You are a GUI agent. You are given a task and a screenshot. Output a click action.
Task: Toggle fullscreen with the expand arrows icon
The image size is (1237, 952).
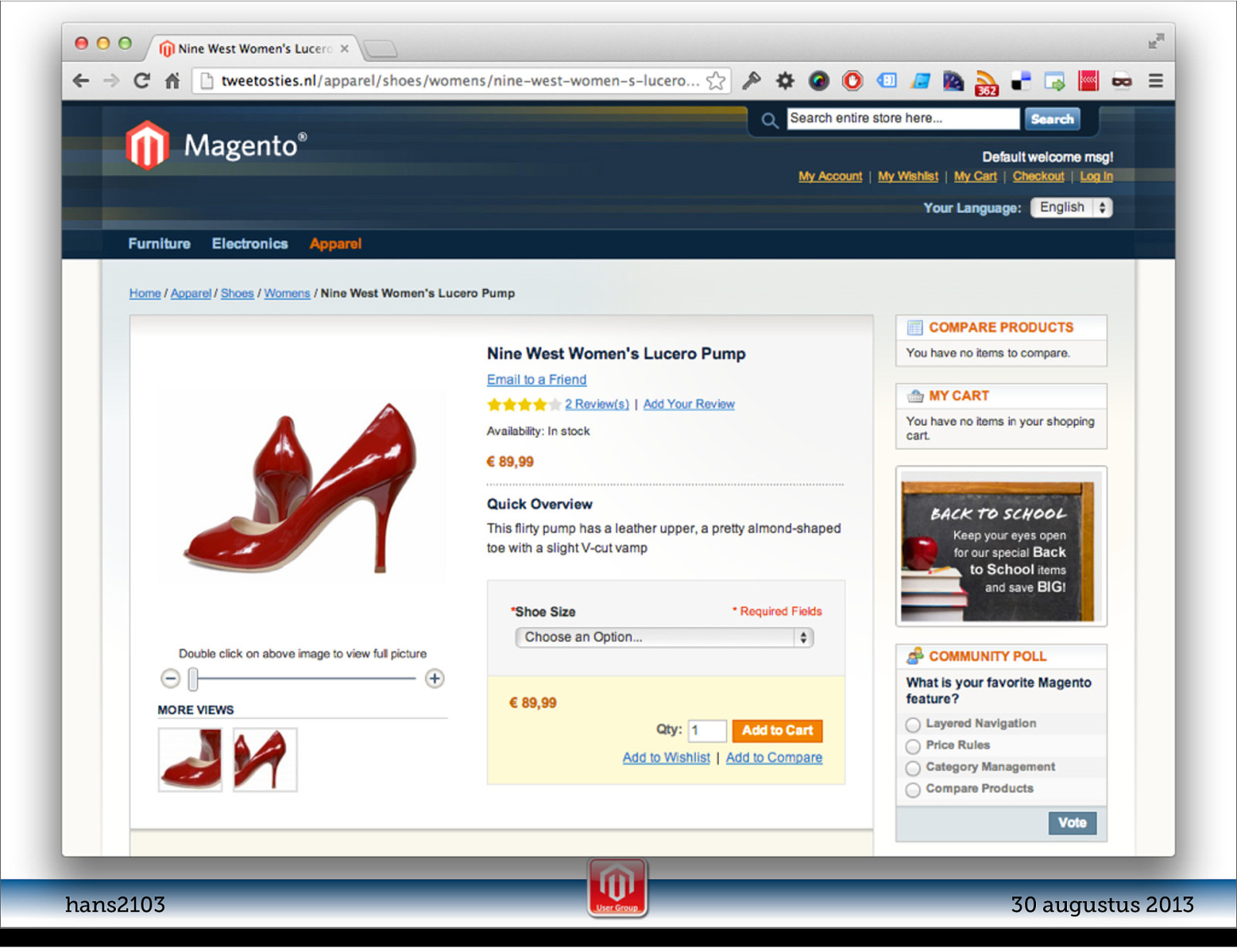(1156, 42)
